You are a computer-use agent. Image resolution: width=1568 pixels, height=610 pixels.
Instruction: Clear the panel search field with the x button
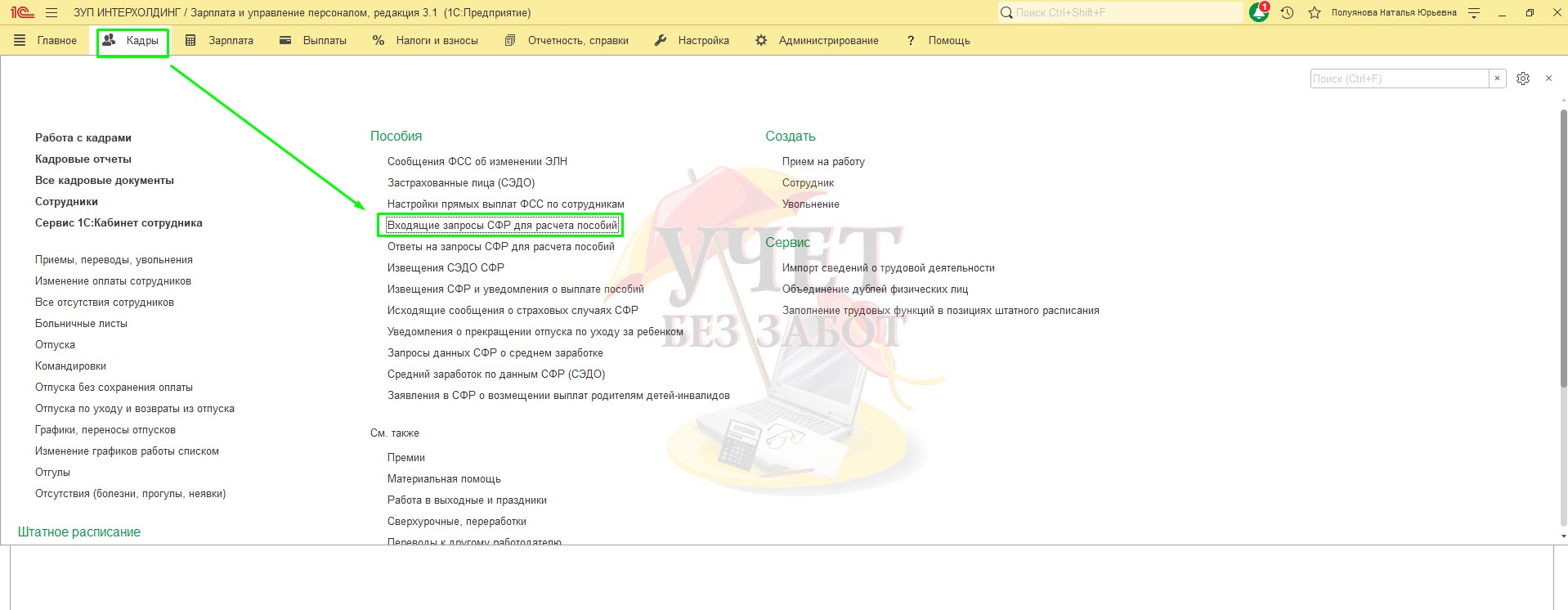[1497, 78]
